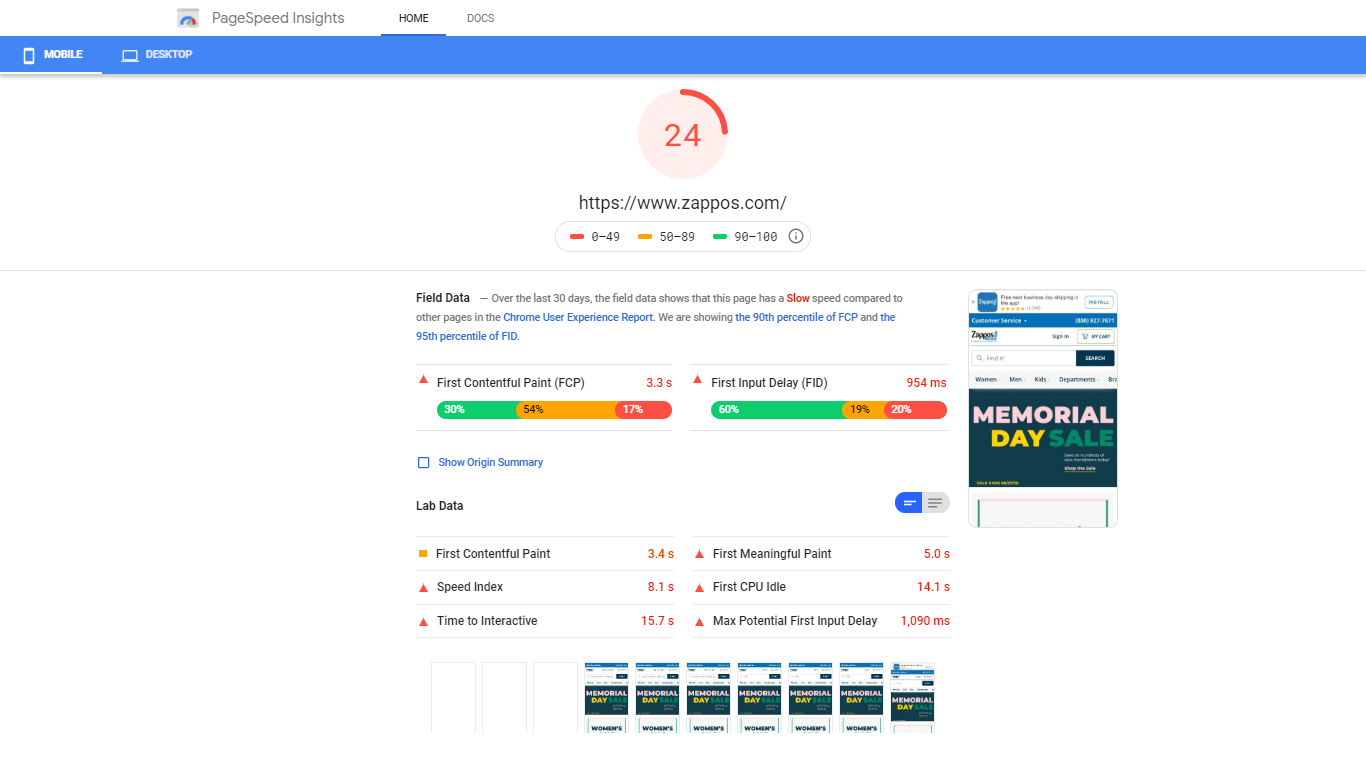Click the Field Data heading
Viewport: 1366px width, 768px height.
[443, 298]
